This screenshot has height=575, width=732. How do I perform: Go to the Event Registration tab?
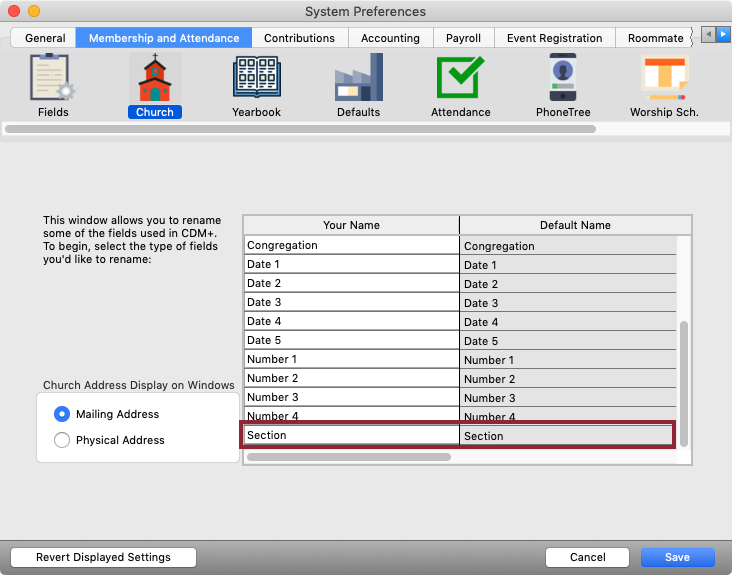click(554, 38)
